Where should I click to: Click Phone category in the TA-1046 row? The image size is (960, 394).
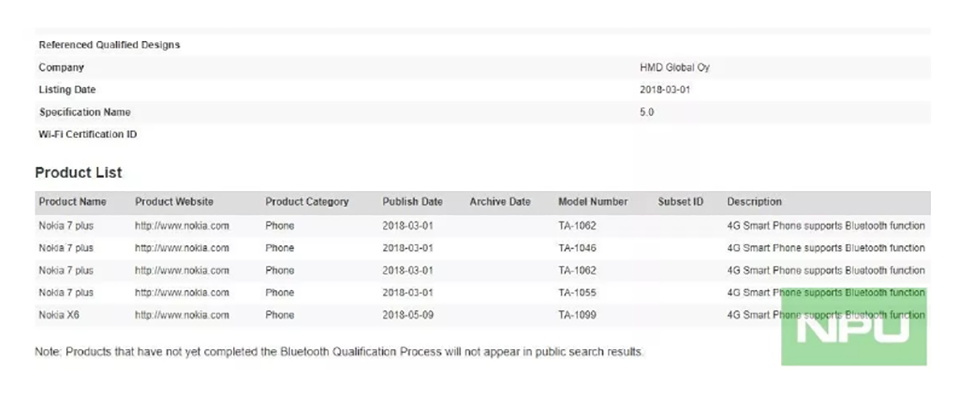click(x=280, y=248)
